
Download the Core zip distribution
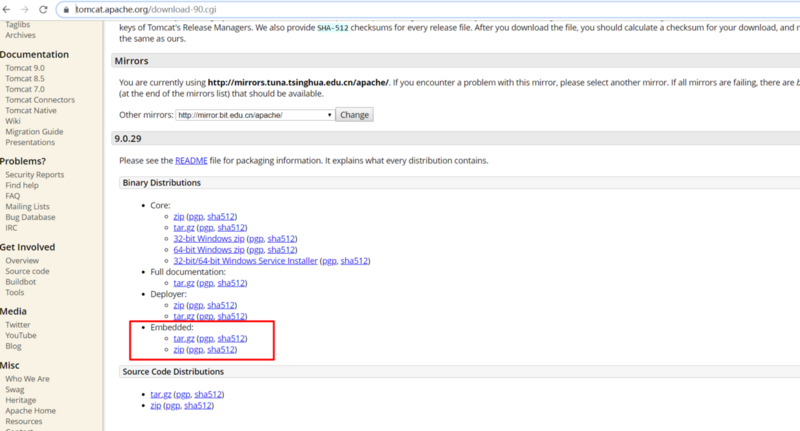(179, 216)
